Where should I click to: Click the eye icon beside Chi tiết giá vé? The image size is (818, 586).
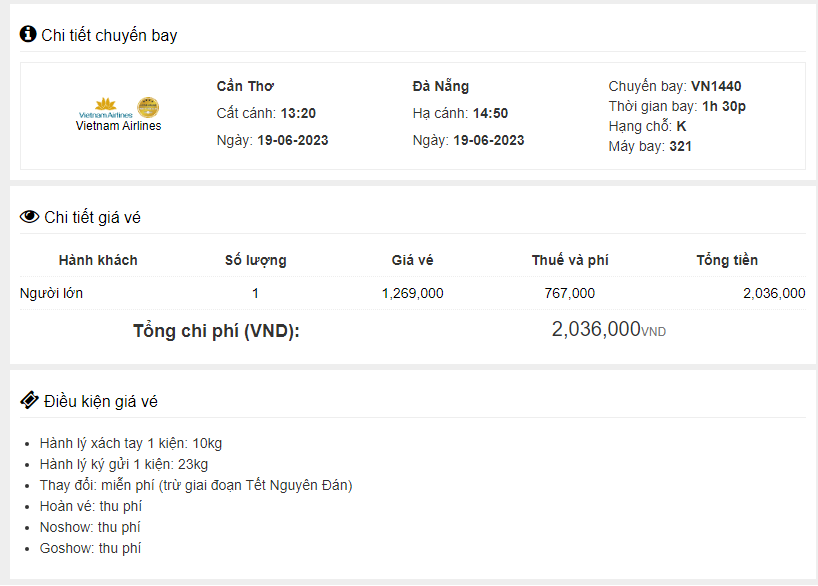[30, 217]
